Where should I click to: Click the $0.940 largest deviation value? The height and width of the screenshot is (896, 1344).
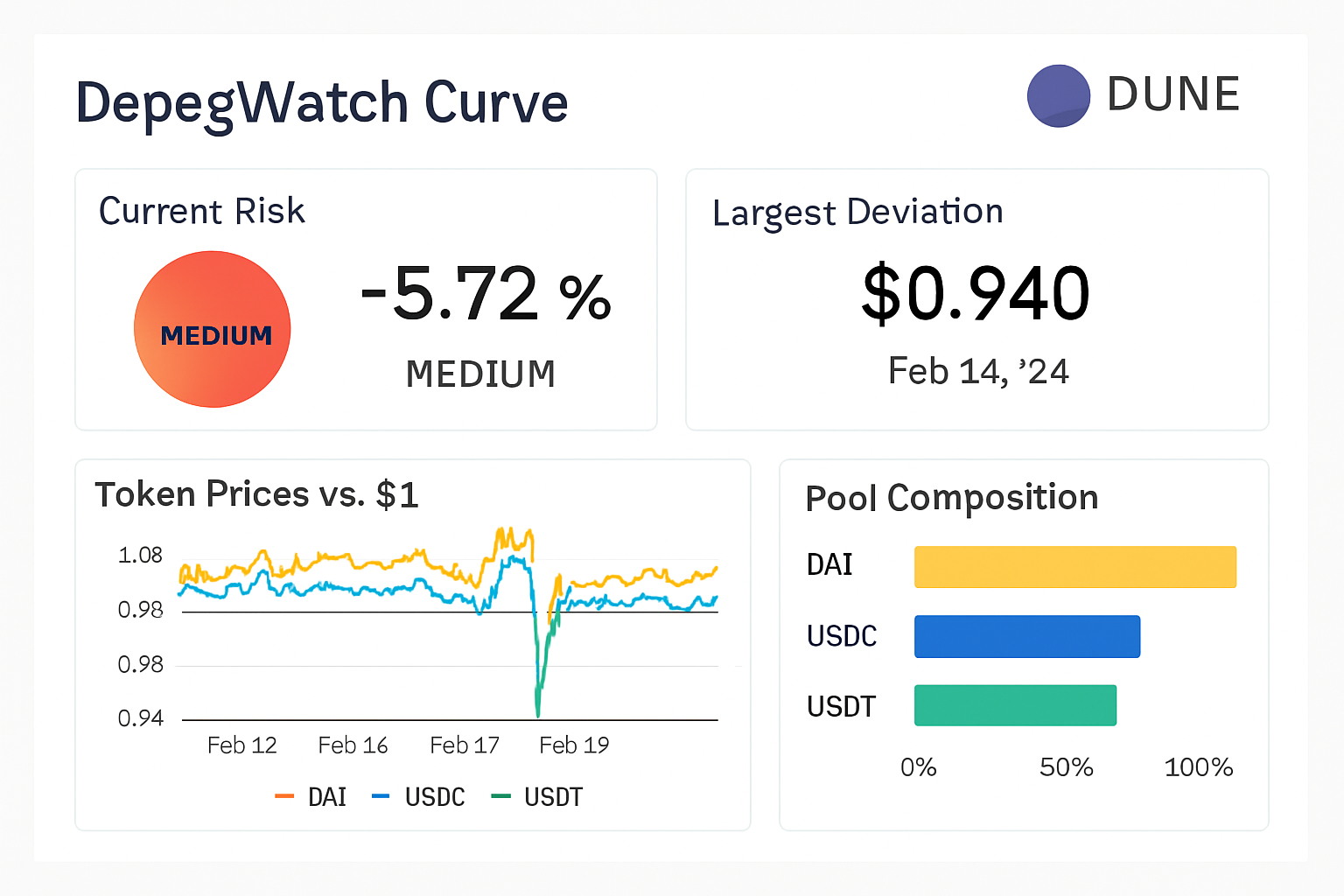[976, 294]
